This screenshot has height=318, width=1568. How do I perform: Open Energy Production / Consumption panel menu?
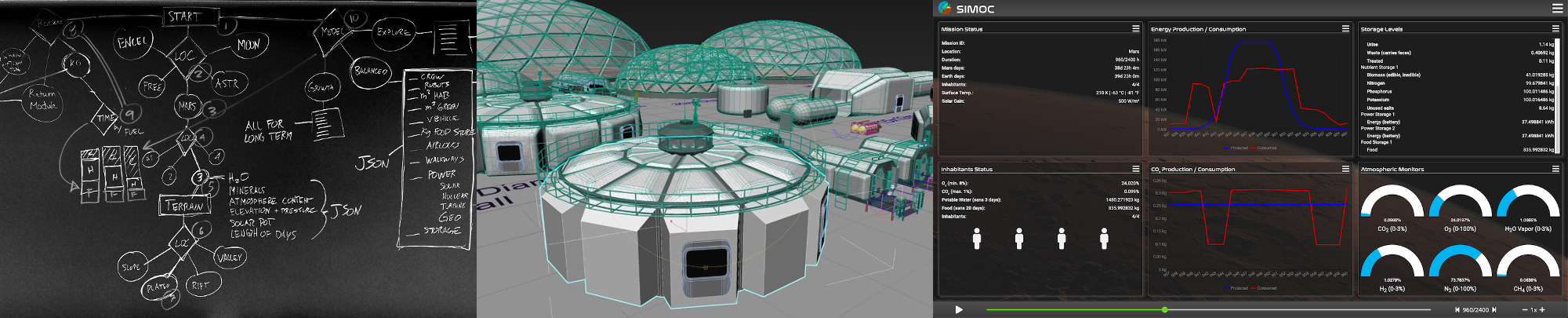click(1345, 28)
